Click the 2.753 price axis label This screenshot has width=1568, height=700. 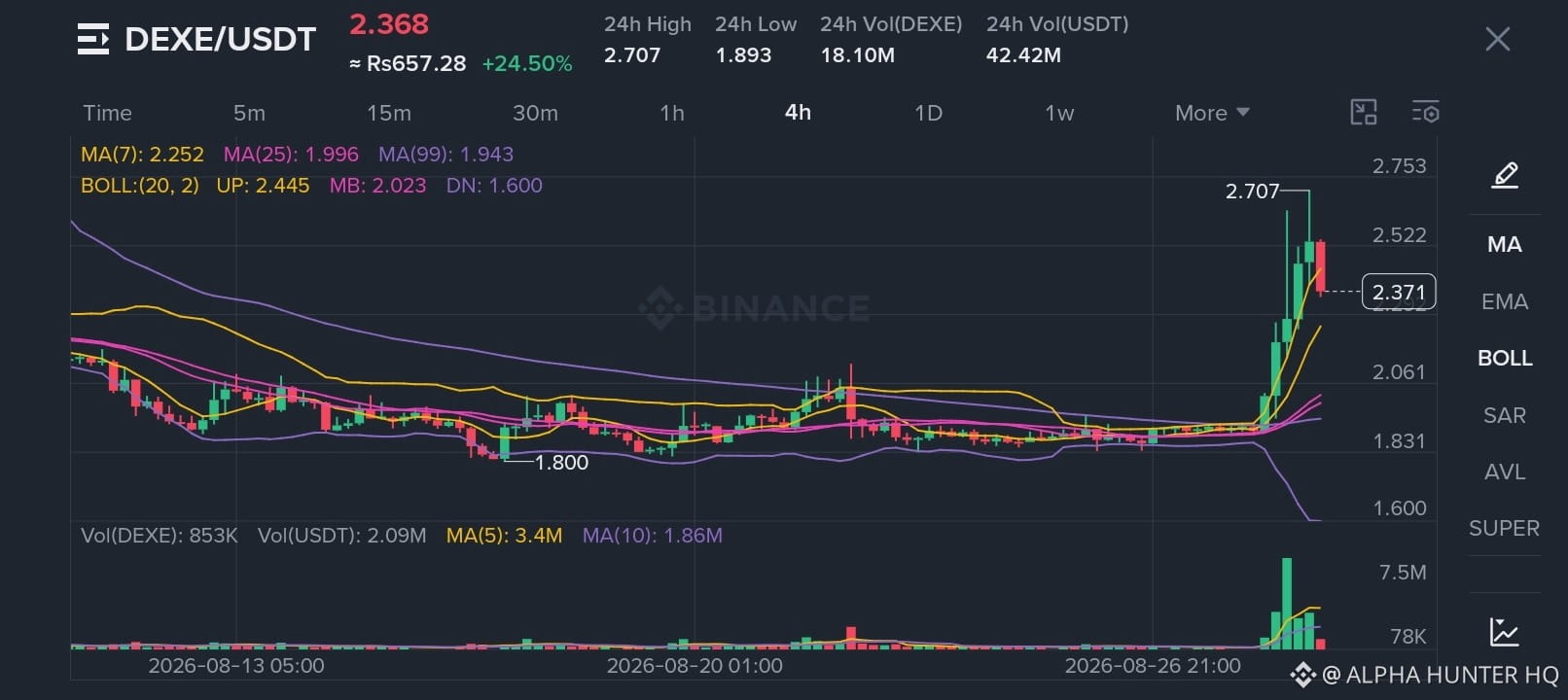click(x=1399, y=166)
